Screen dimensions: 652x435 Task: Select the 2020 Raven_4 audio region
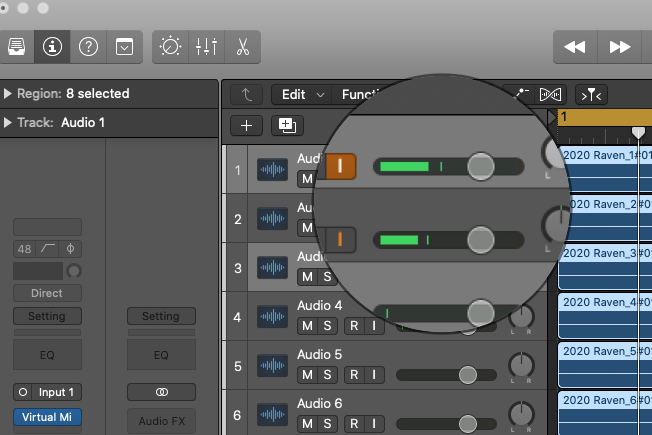605,315
